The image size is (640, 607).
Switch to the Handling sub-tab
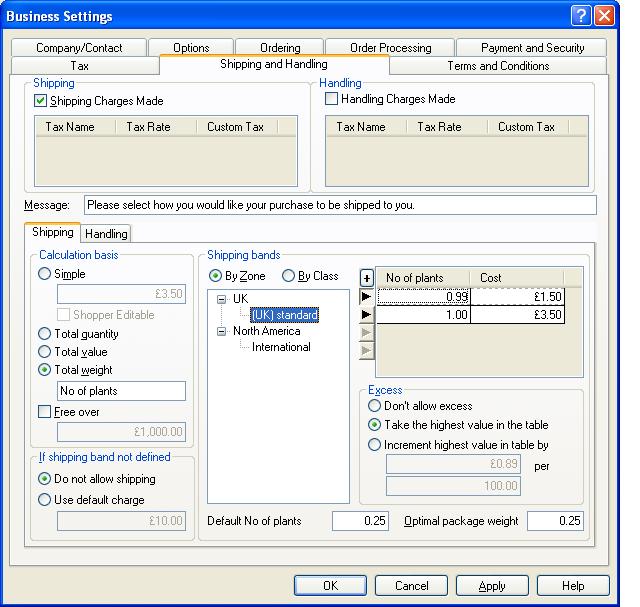(106, 234)
